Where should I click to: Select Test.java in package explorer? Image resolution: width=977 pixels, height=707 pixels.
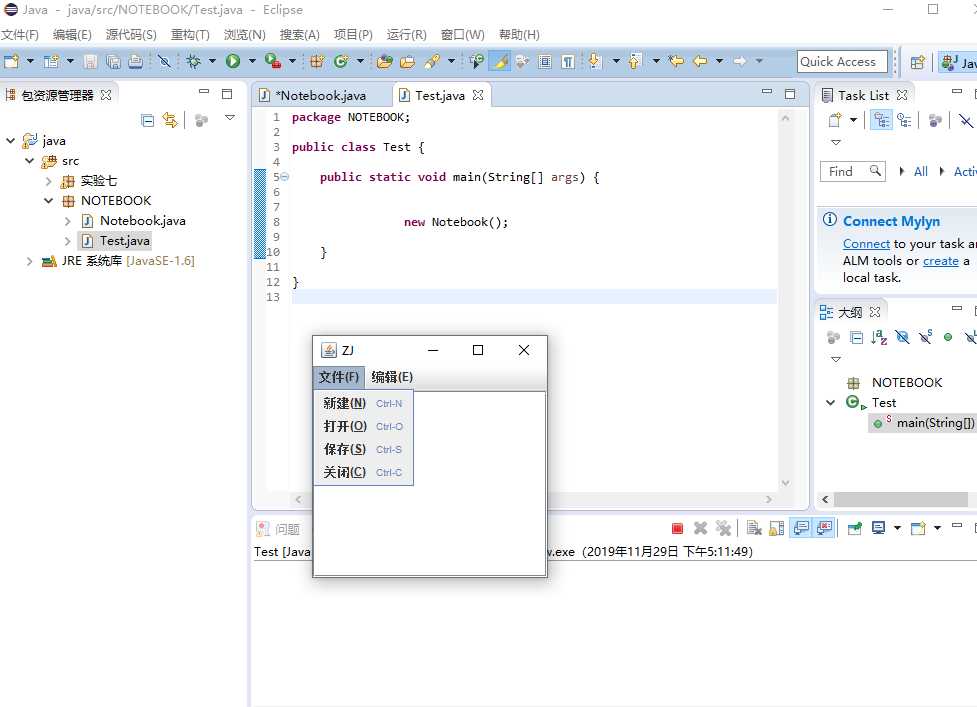(124, 240)
